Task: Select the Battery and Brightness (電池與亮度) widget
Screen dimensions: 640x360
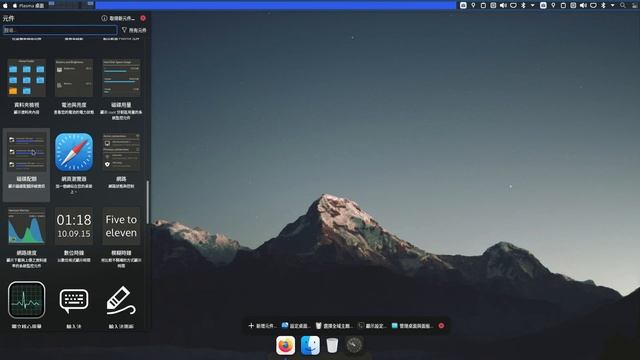Action: pos(74,86)
